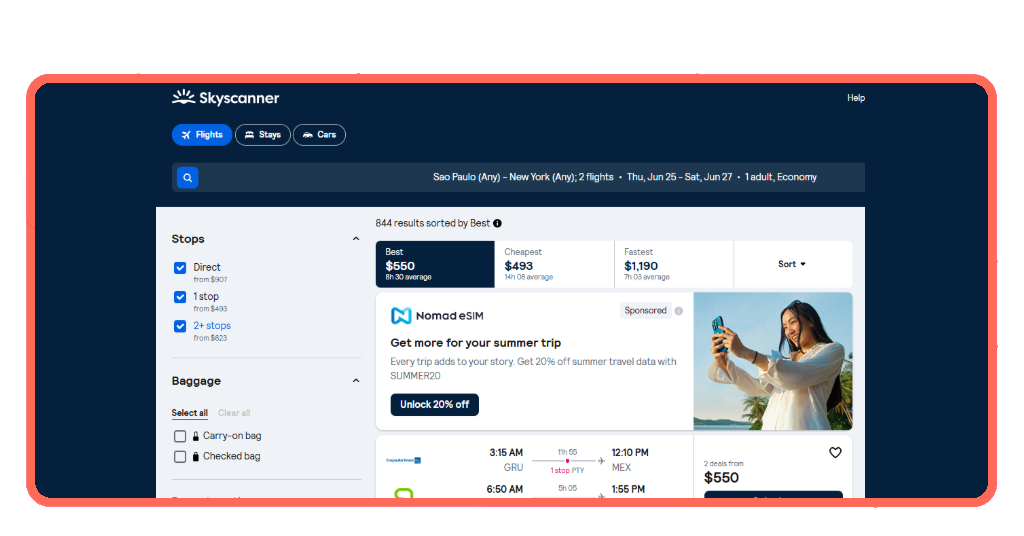Save the $550 flight with the heart icon
This screenshot has height=536, width=1024.
(835, 452)
